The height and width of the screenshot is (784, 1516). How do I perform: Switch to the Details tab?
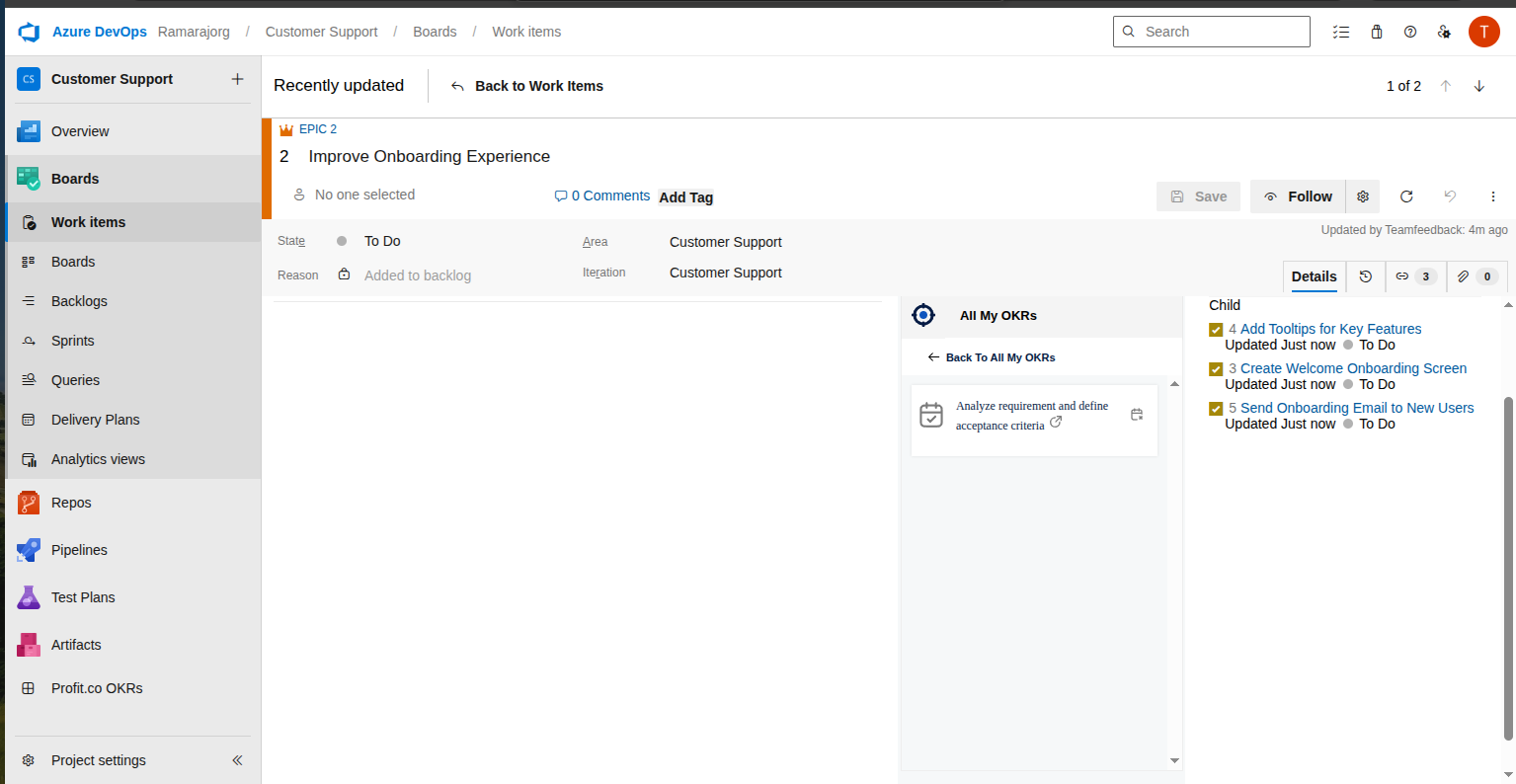click(1315, 276)
